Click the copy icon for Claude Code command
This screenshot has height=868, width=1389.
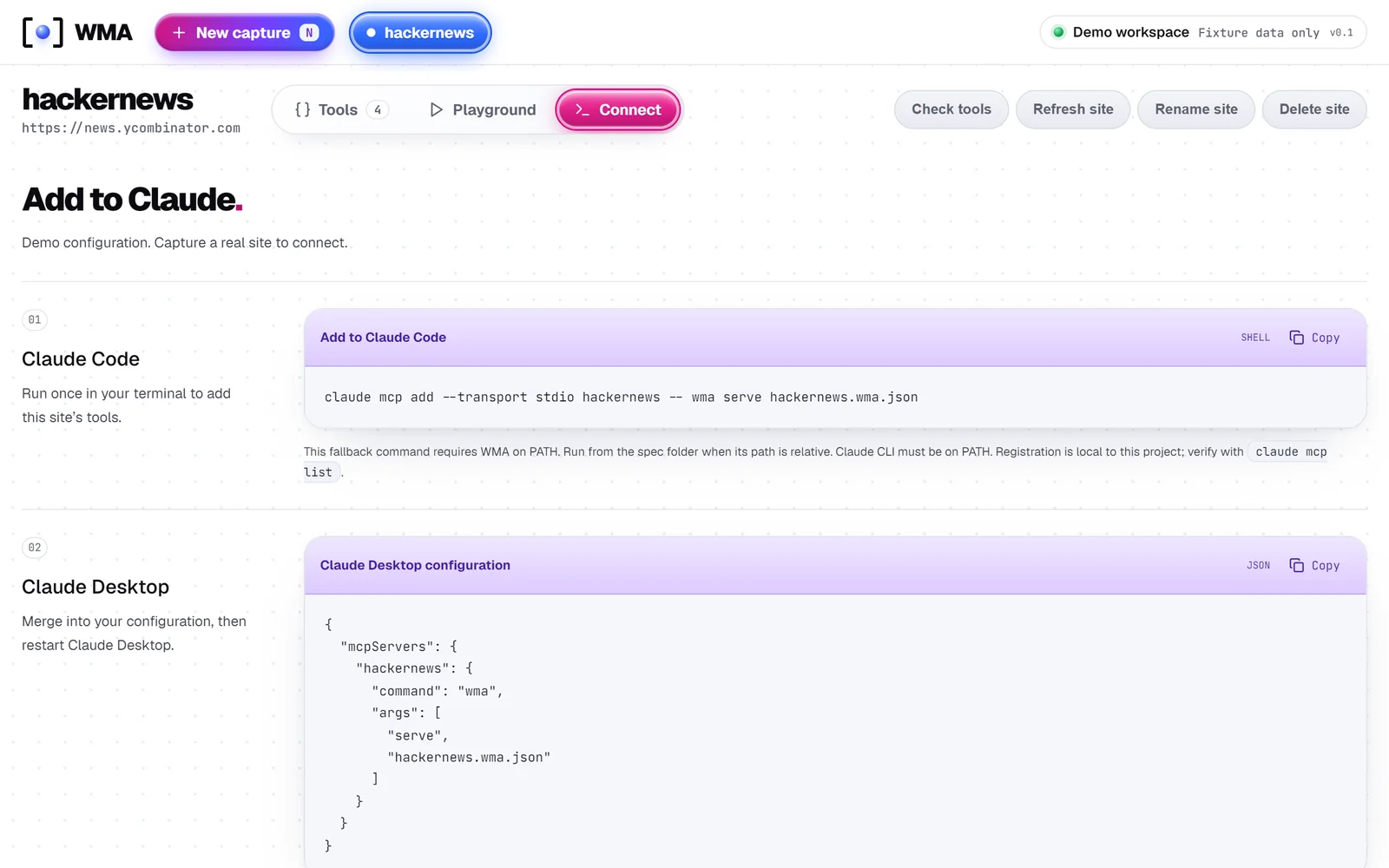(x=1297, y=338)
